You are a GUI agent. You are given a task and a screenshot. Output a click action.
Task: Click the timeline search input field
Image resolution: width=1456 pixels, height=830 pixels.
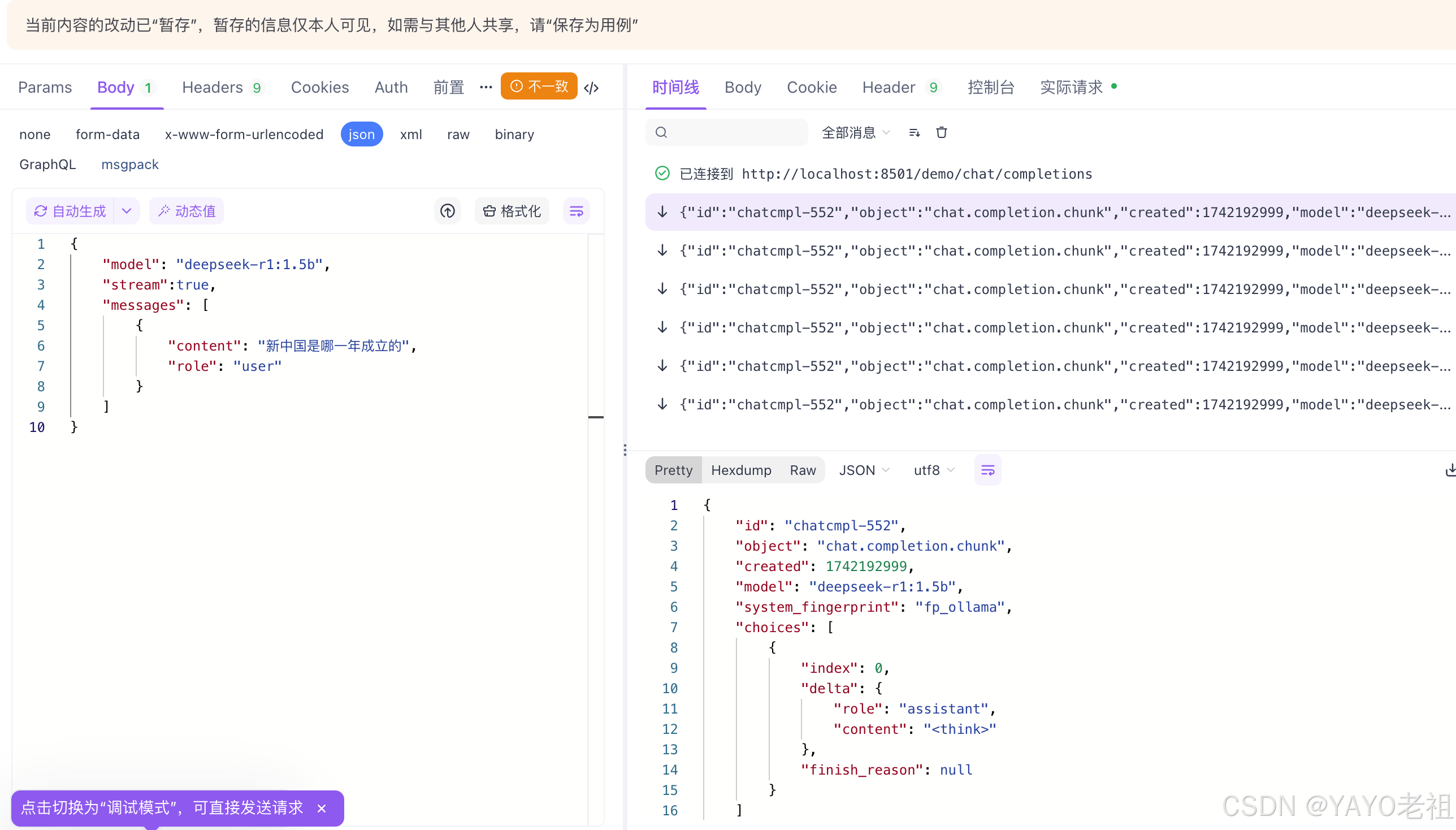(x=735, y=133)
